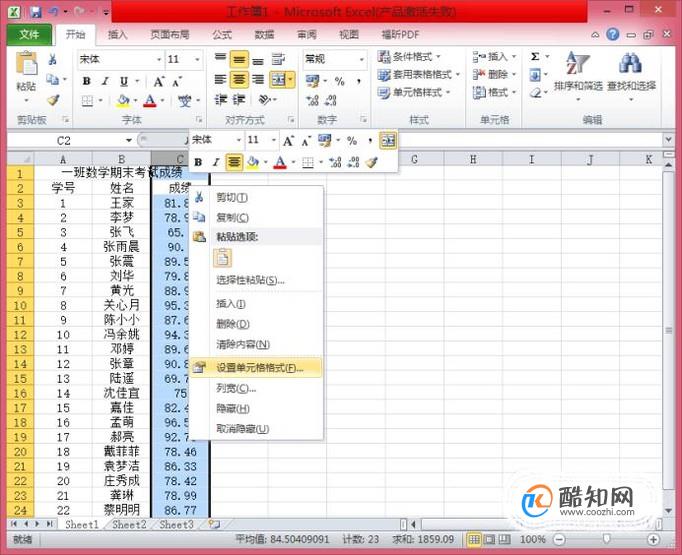Screen dimensions: 682x555
Task: Open 单元格样式 cell styles menu
Action: click(x=414, y=93)
